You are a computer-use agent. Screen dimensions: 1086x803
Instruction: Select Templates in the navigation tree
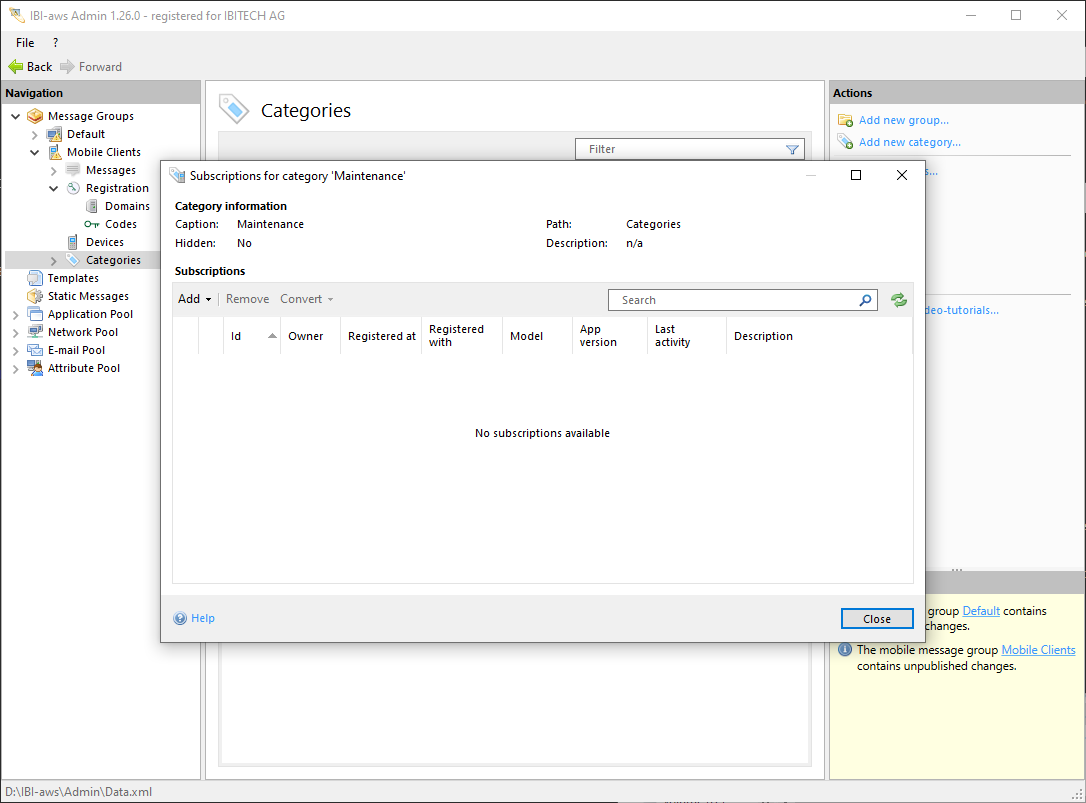click(73, 278)
